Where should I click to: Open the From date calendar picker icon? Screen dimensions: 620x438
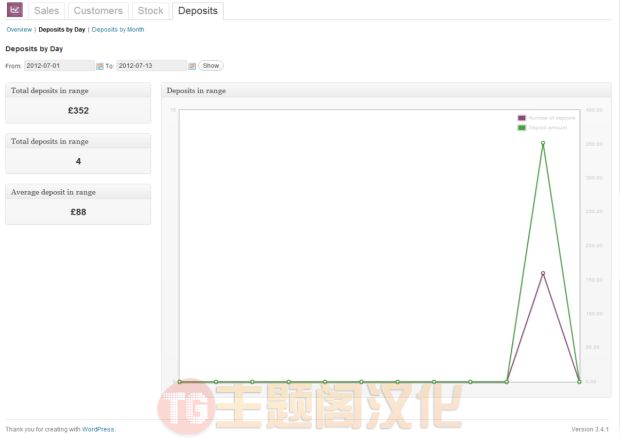coord(100,66)
